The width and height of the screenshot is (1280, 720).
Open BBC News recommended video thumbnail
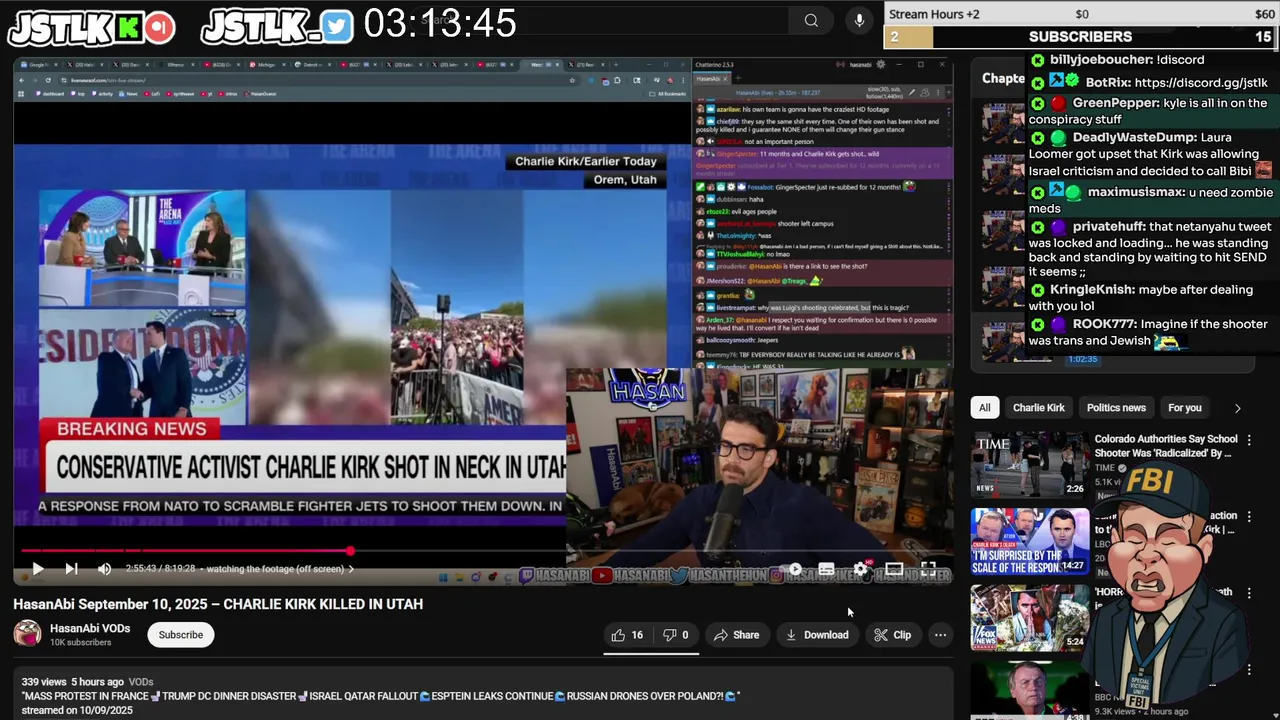click(x=1030, y=691)
